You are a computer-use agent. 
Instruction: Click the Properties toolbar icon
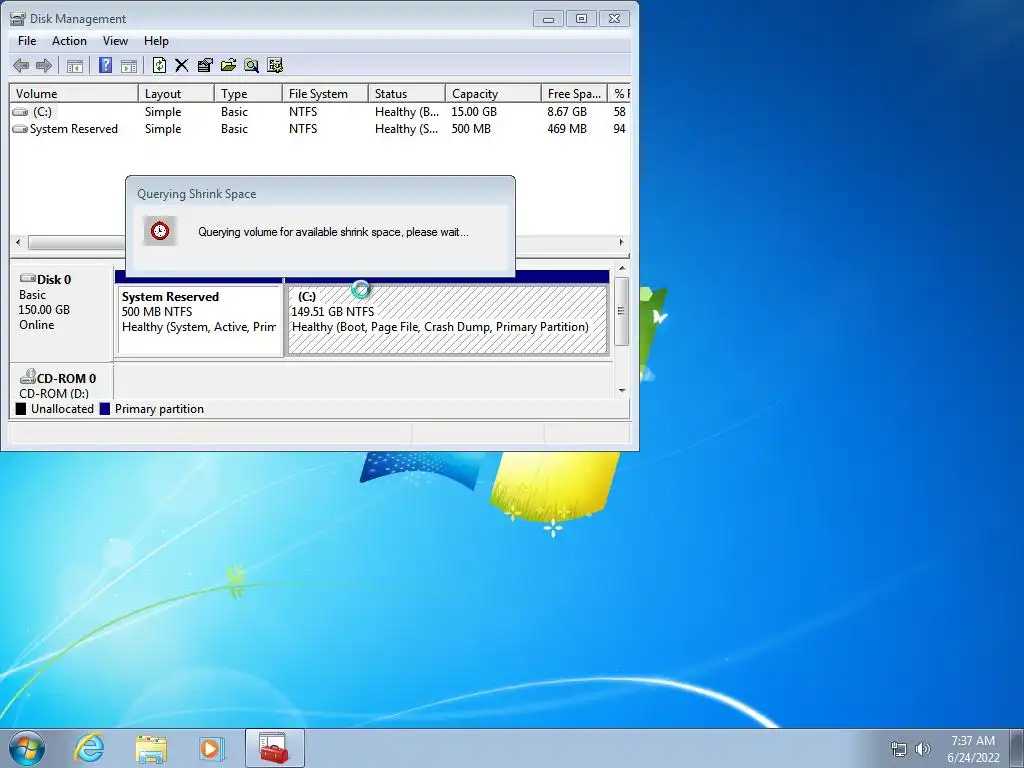coord(205,65)
